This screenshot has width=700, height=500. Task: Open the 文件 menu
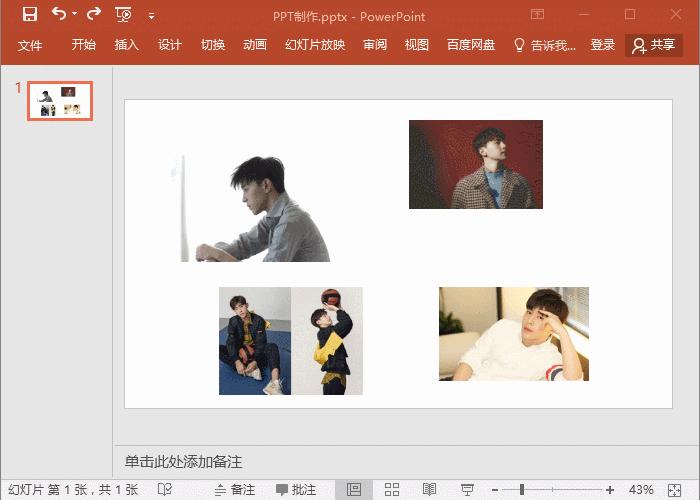pyautogui.click(x=30, y=45)
